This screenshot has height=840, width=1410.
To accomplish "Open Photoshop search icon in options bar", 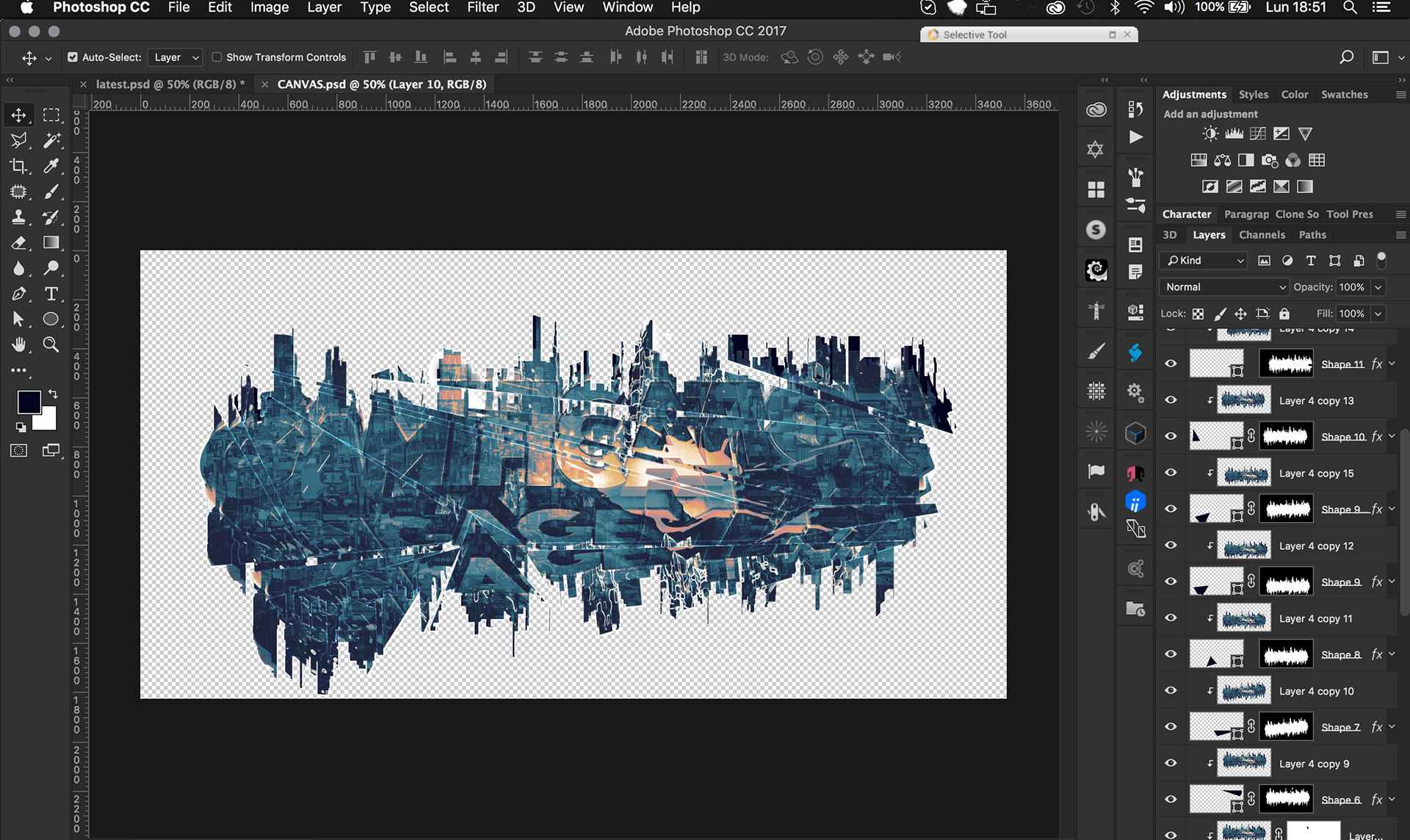I will coord(1347,57).
